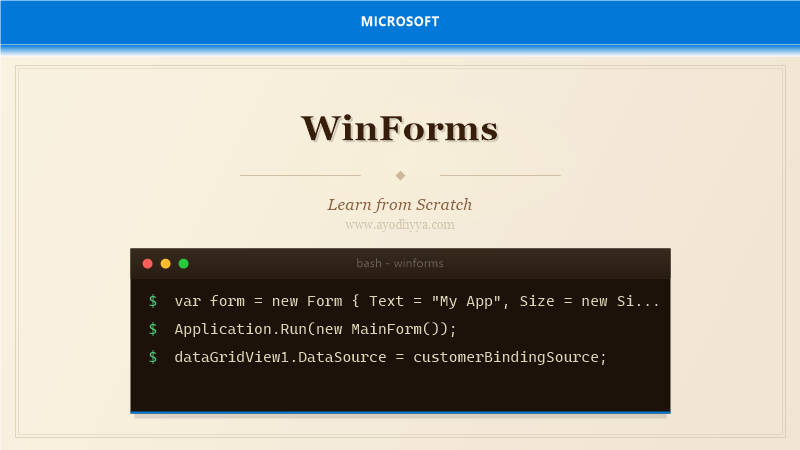Click the 'bash - winforms' terminal title
Viewport: 800px width, 450px height.
[399, 263]
